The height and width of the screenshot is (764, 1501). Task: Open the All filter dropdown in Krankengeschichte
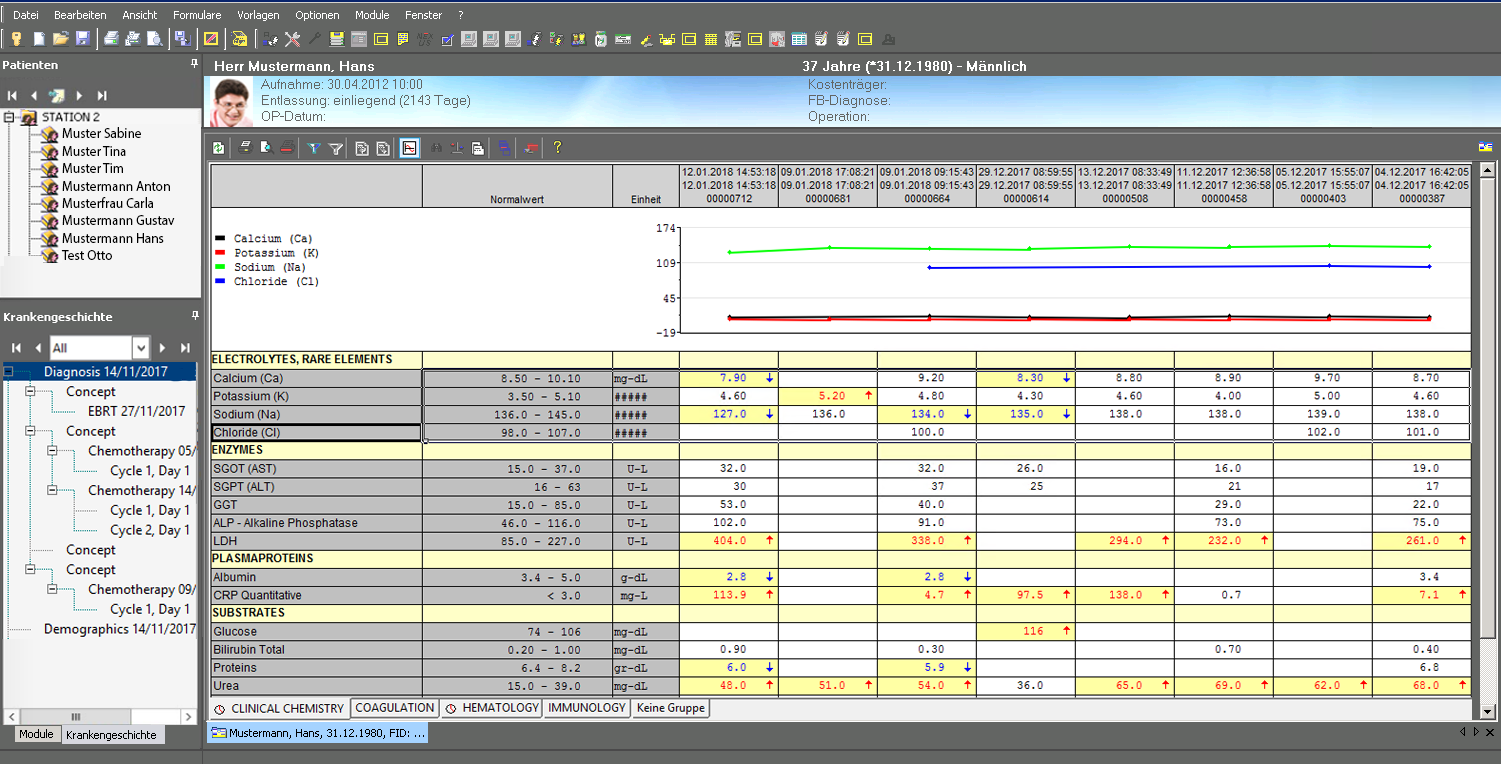point(141,348)
